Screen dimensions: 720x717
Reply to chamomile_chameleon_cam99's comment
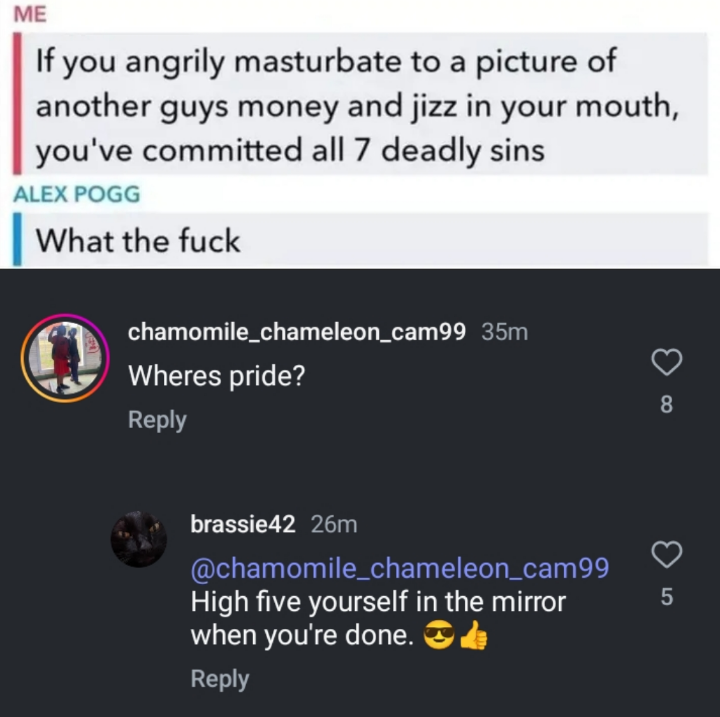click(x=157, y=420)
